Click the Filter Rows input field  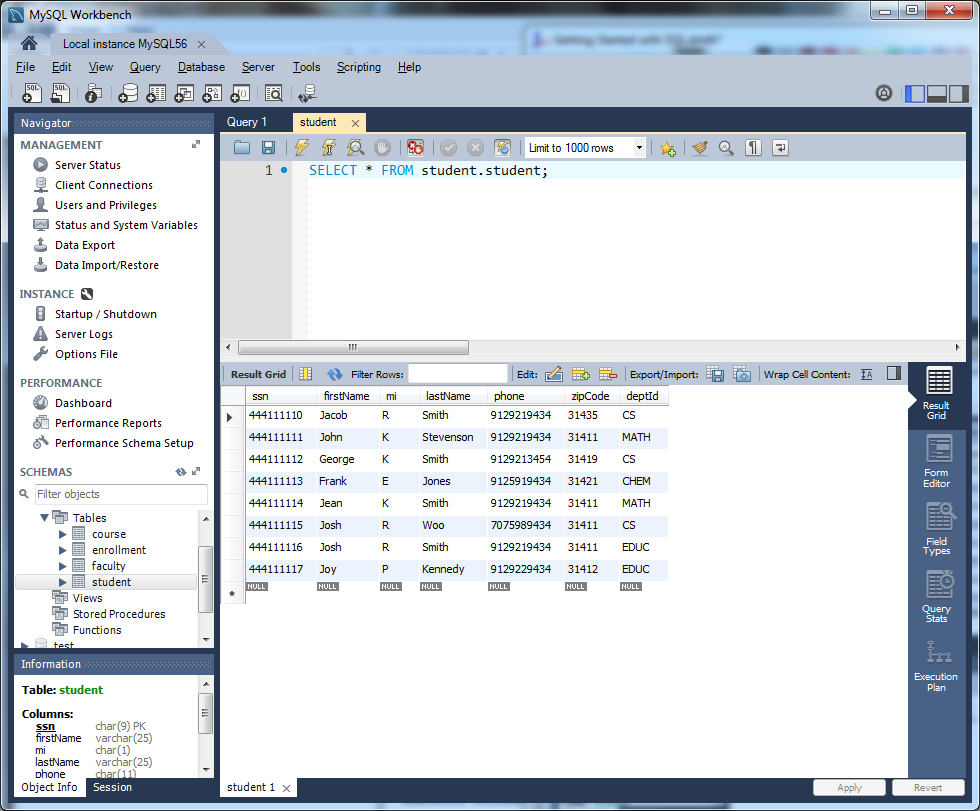(x=458, y=374)
